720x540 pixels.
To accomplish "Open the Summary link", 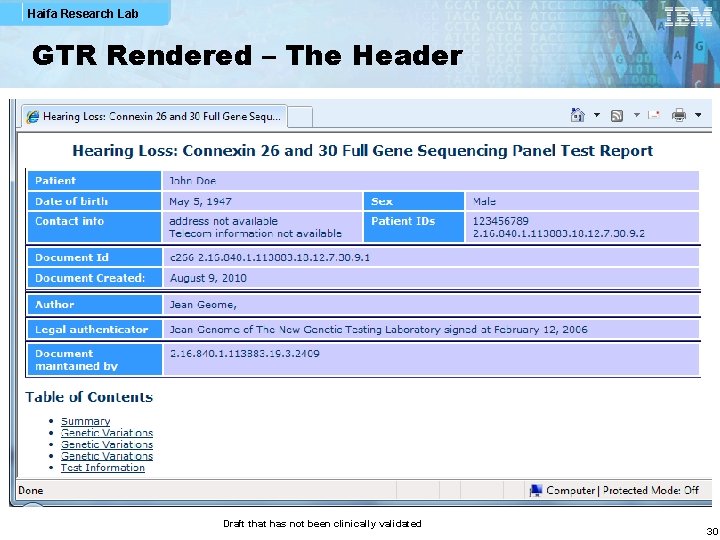I will [85, 421].
